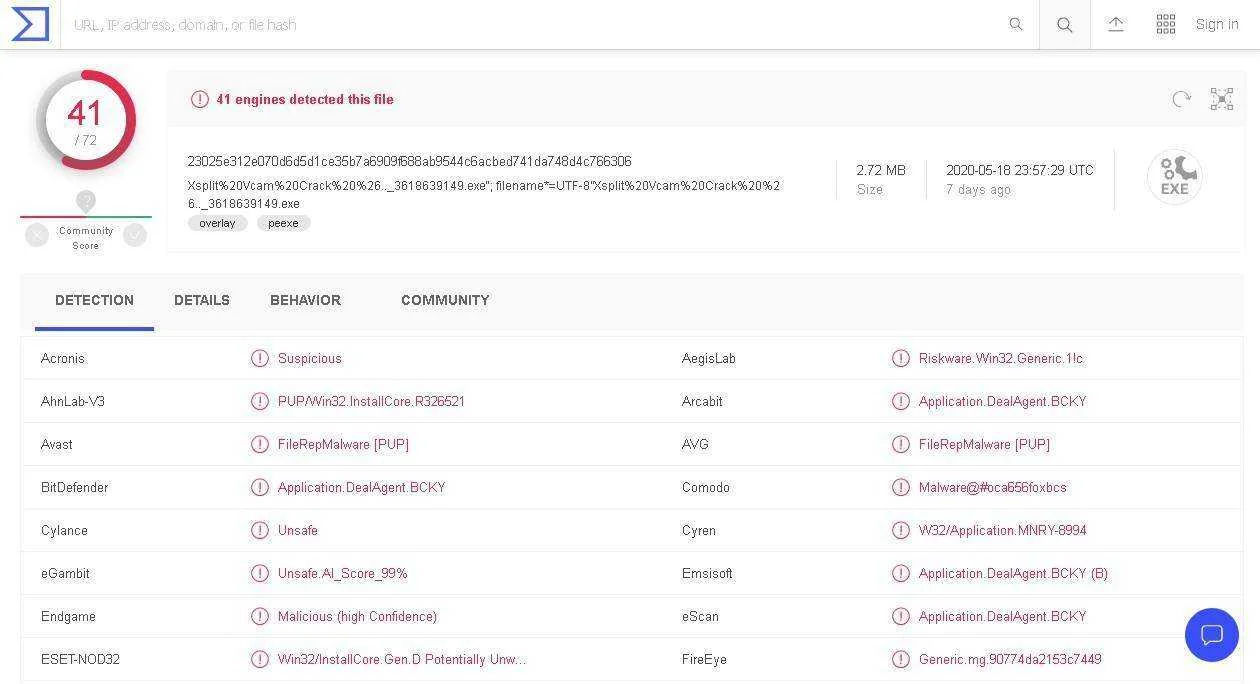
Task: Switch to the COMMUNITY tab
Action: 445,300
